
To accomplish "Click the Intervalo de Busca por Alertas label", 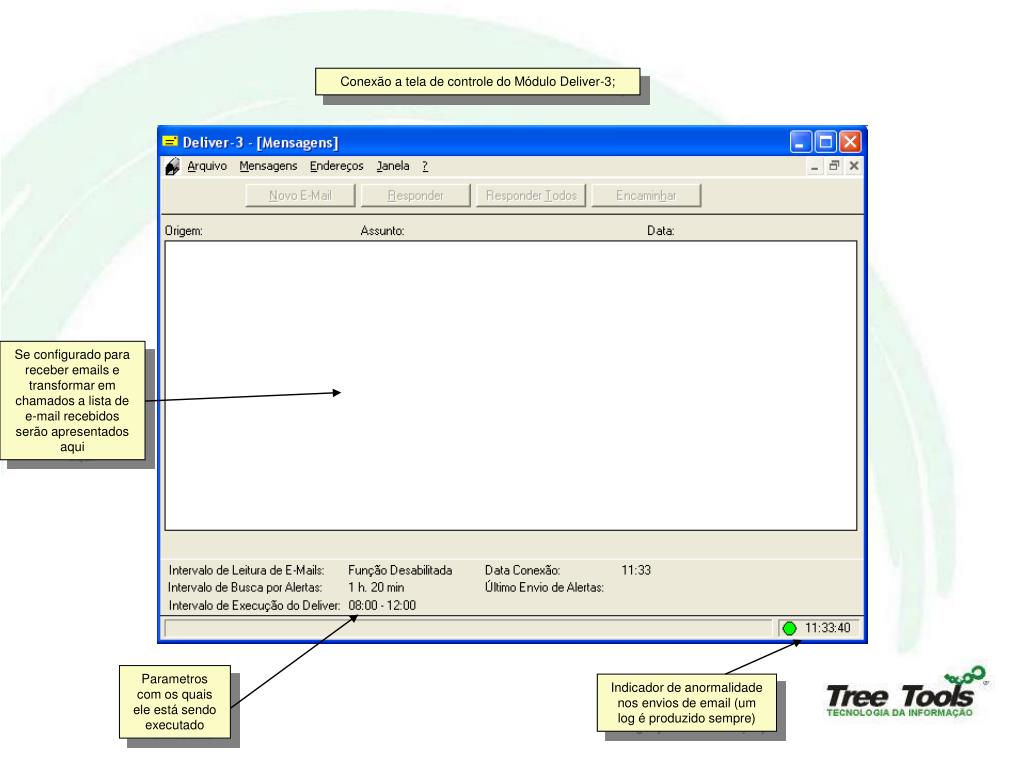I will click(x=245, y=587).
